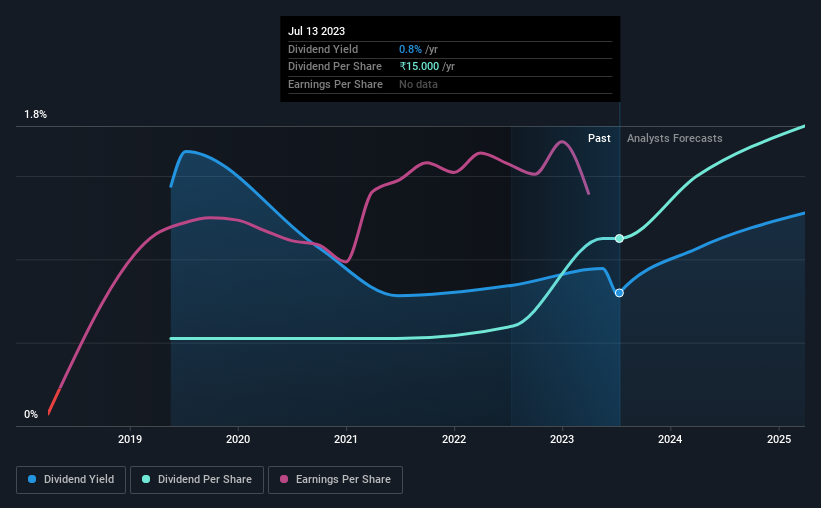This screenshot has height=508, width=821.
Task: Click the 2025 x-axis label
Action: pos(779,439)
